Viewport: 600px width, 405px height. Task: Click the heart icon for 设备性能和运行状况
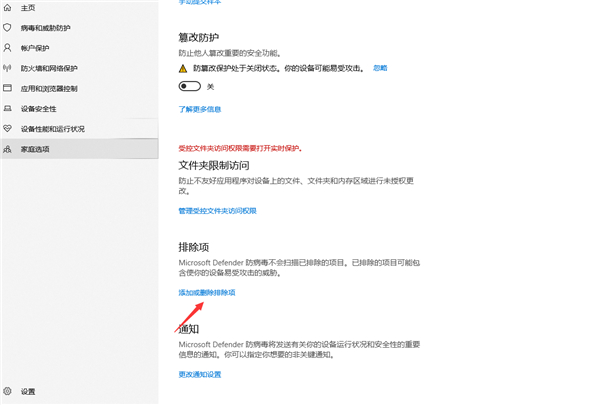[x=8, y=128]
